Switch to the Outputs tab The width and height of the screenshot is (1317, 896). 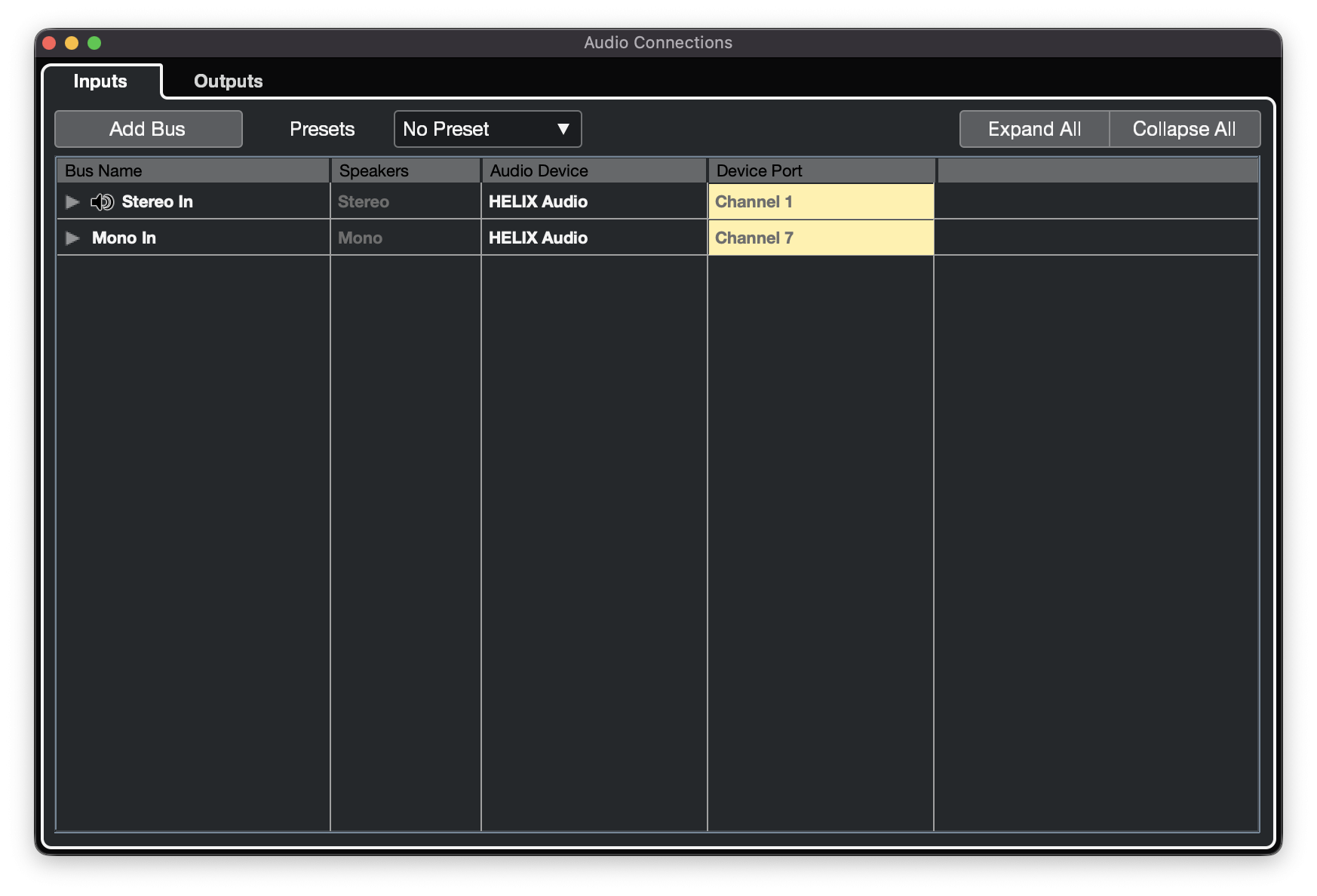228,81
